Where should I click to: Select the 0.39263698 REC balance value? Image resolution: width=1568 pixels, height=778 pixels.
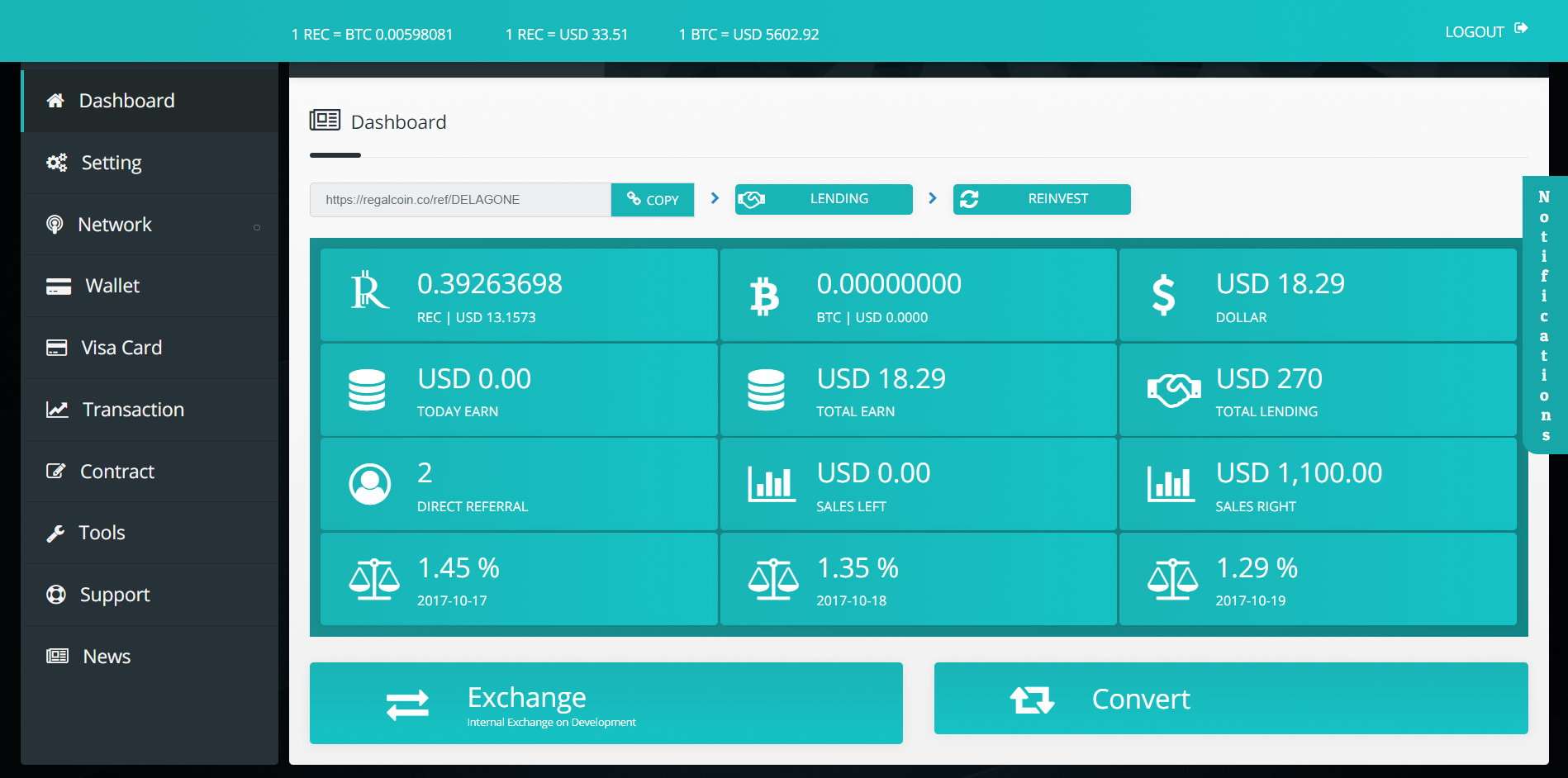click(490, 284)
